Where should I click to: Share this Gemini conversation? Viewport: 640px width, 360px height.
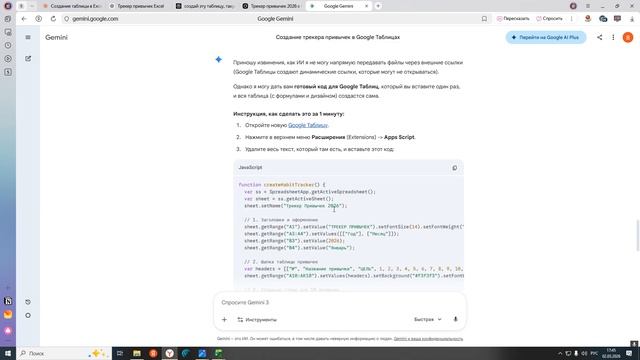coord(599,37)
